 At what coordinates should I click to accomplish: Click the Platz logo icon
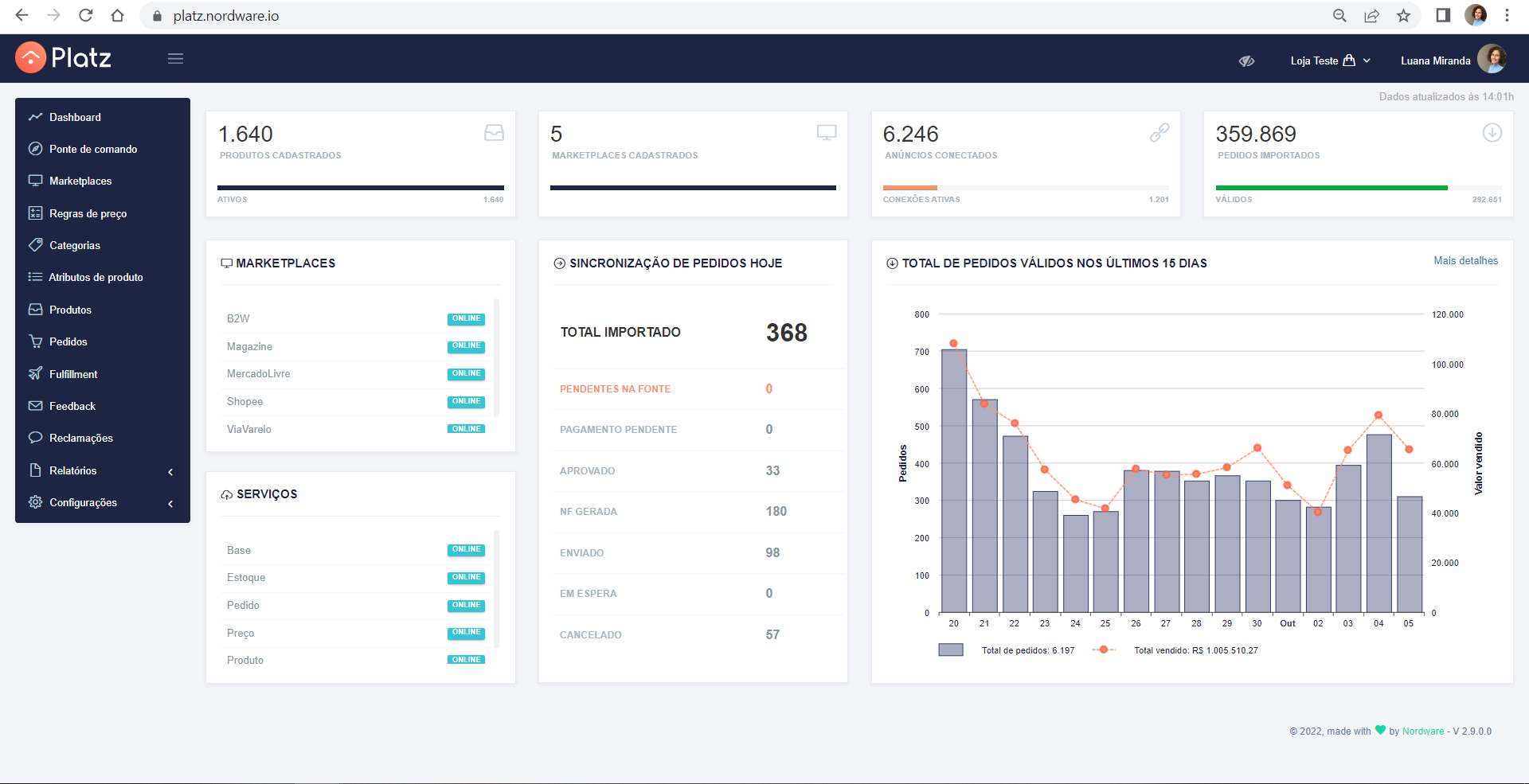pyautogui.click(x=31, y=57)
